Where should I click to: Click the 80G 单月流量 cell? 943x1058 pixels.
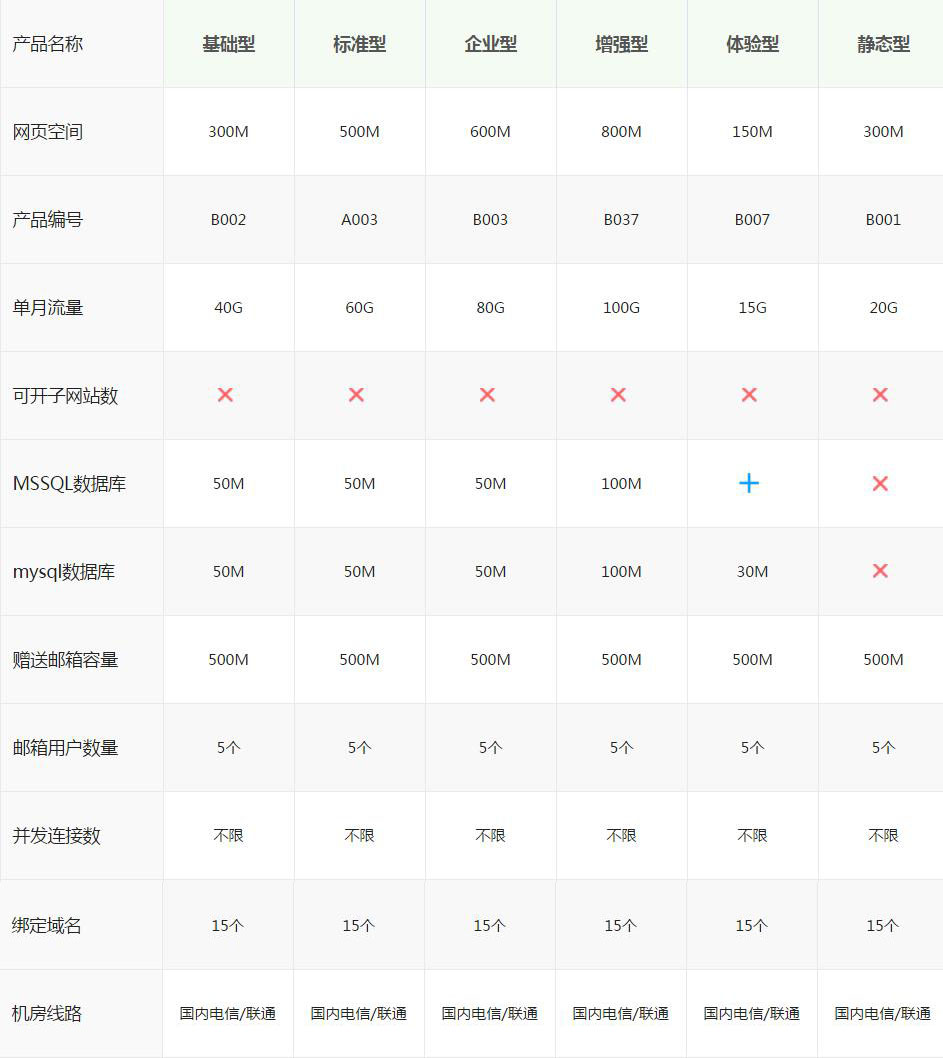(490, 308)
